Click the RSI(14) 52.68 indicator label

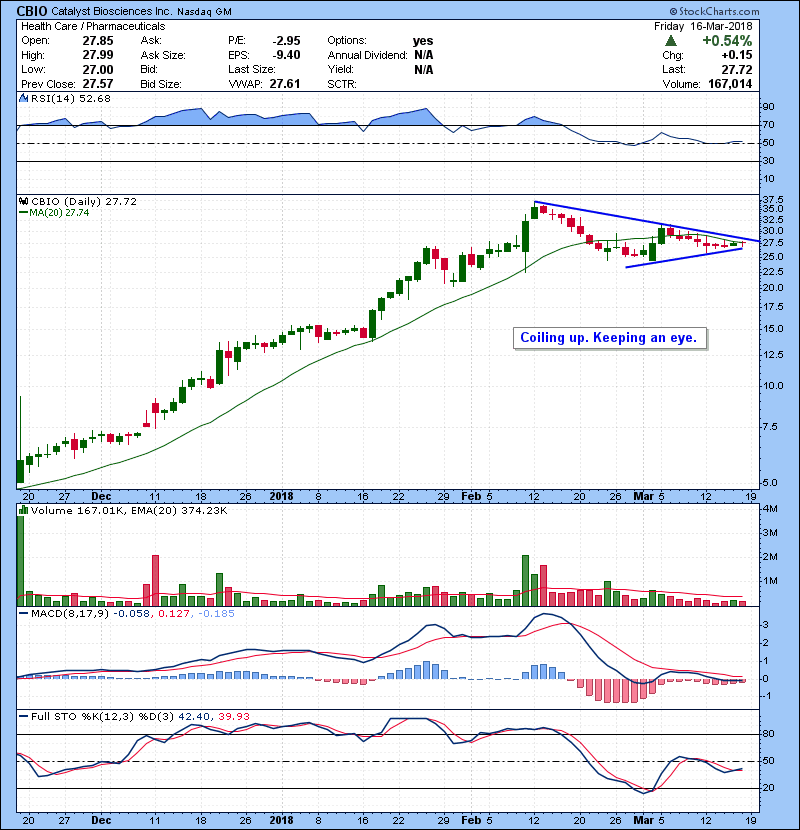[x=71, y=98]
